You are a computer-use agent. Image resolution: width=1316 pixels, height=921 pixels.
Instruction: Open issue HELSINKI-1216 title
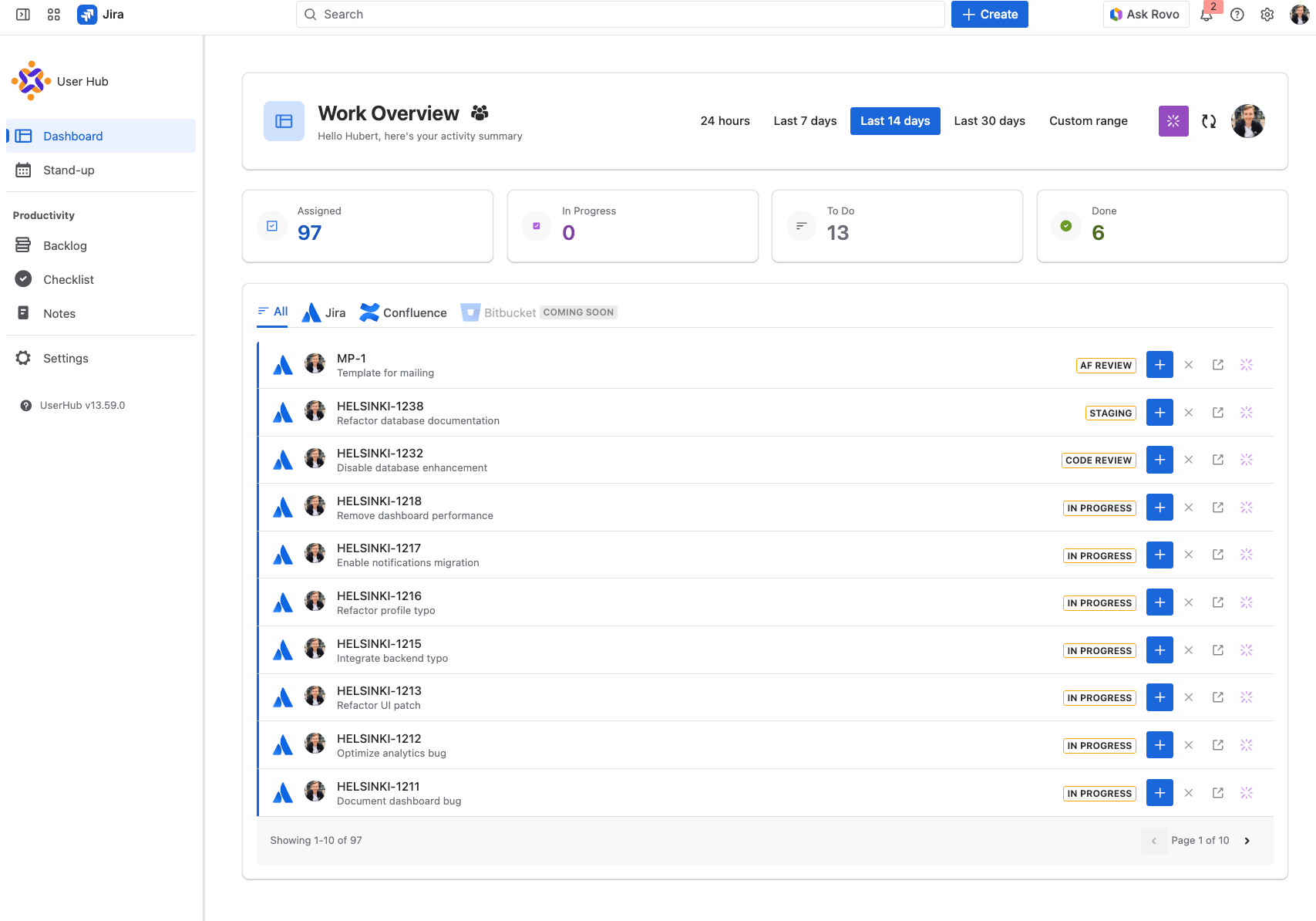click(379, 596)
